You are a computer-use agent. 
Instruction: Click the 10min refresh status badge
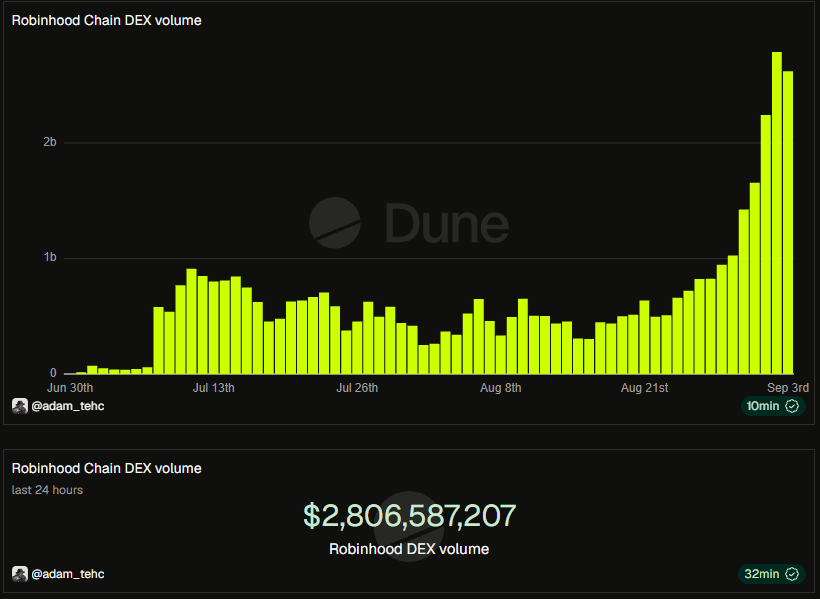click(773, 406)
